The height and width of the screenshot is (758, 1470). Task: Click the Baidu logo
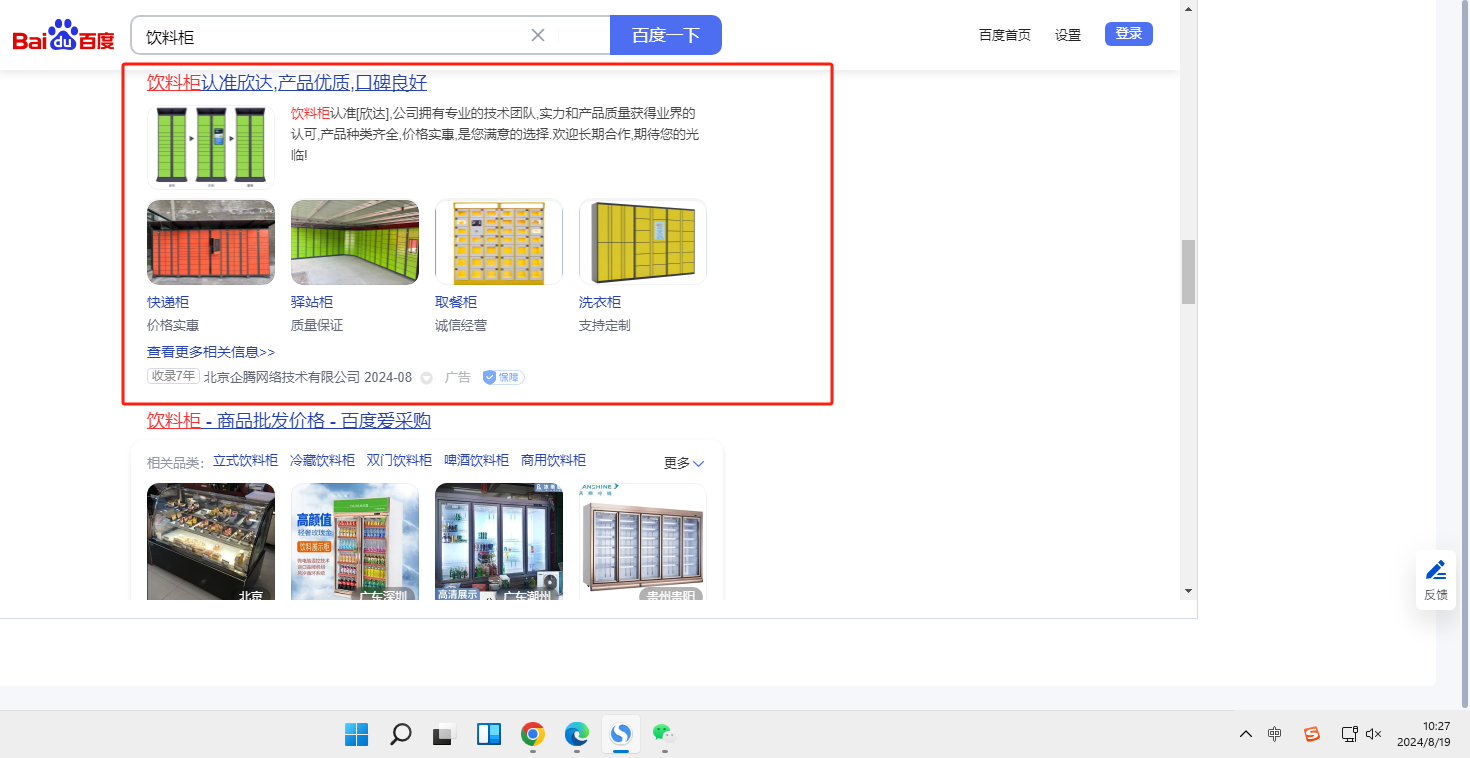pyautogui.click(x=64, y=36)
